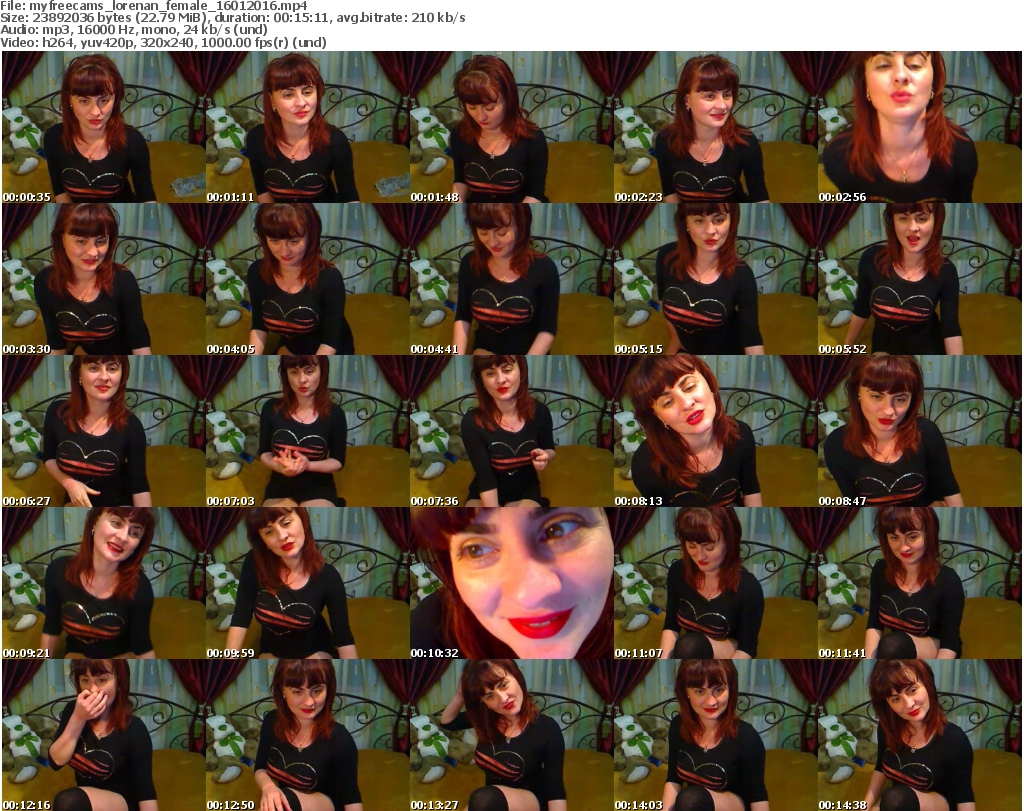Click the 00:13:27 thumbnail
This screenshot has height=811, width=1024.
[511, 735]
